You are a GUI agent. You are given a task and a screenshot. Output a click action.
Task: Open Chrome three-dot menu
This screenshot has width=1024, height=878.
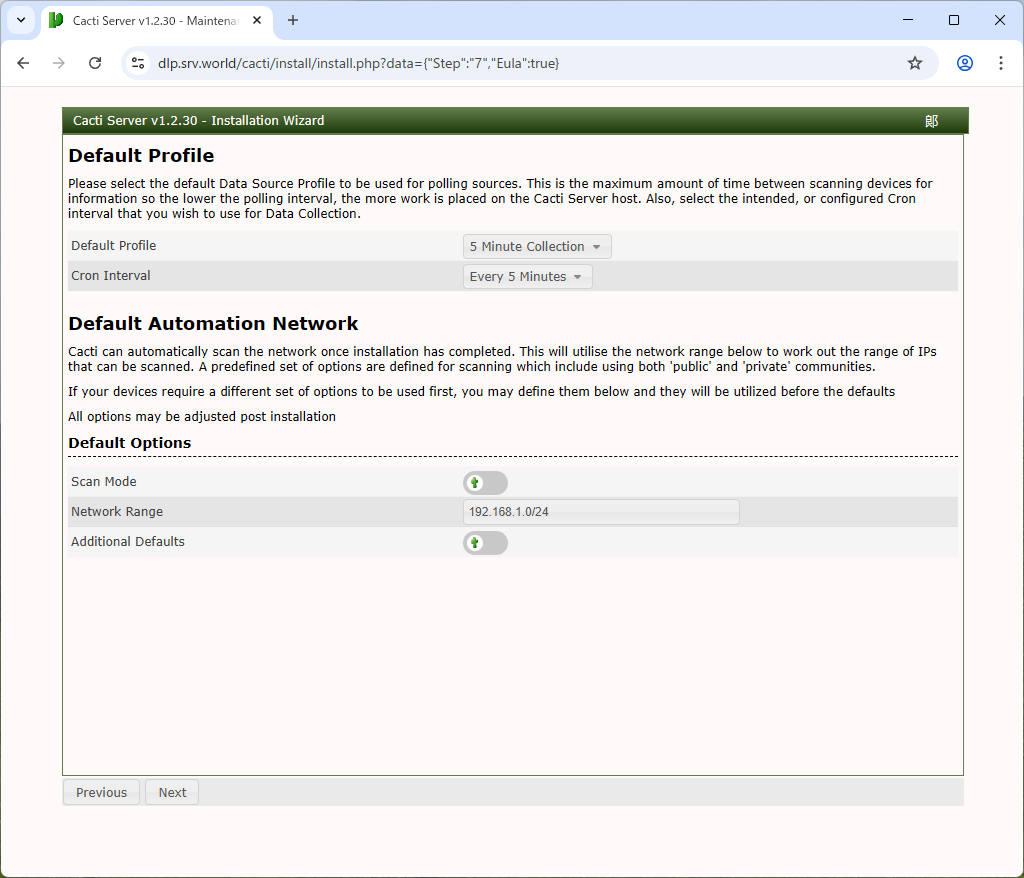(x=1000, y=63)
